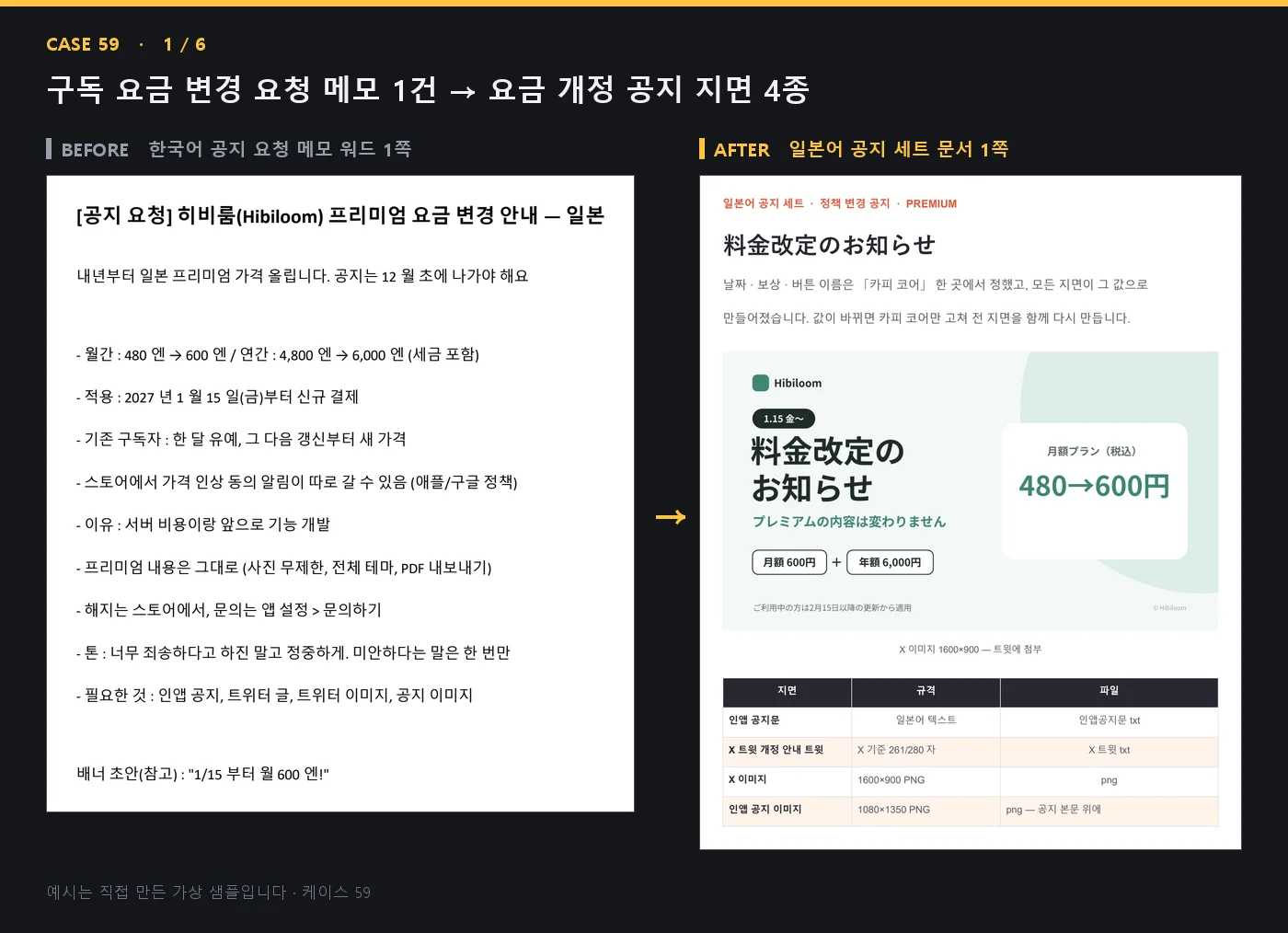
Task: Click the '© Hibiloom' banner credit
Action: coord(1169,608)
